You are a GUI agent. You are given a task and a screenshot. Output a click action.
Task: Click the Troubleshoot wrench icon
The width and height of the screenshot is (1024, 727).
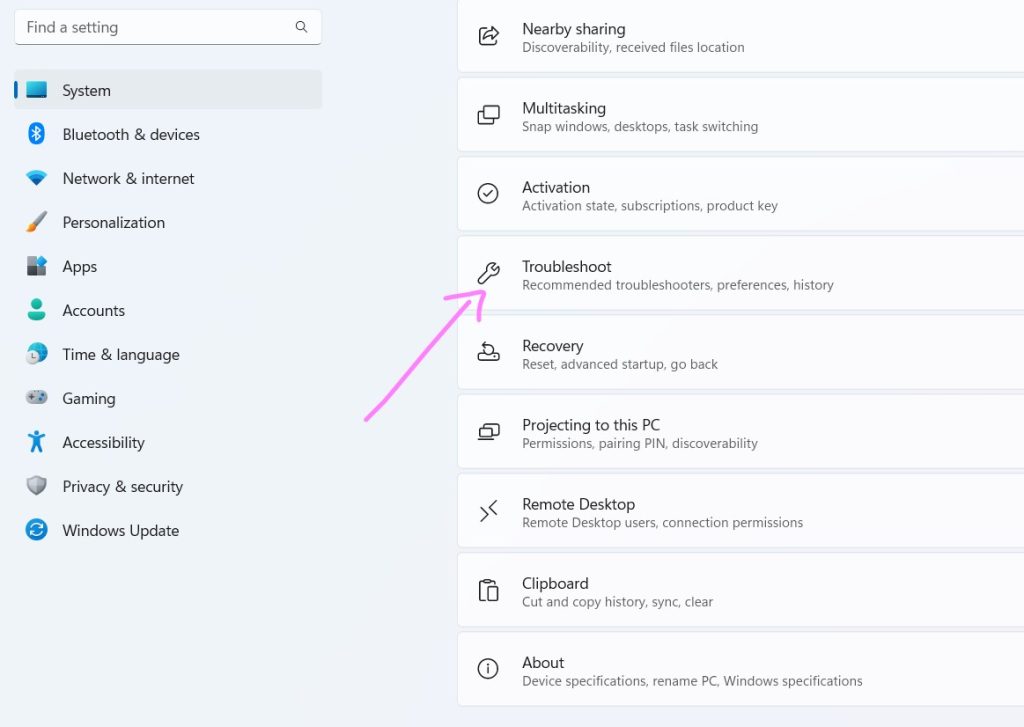pos(488,273)
